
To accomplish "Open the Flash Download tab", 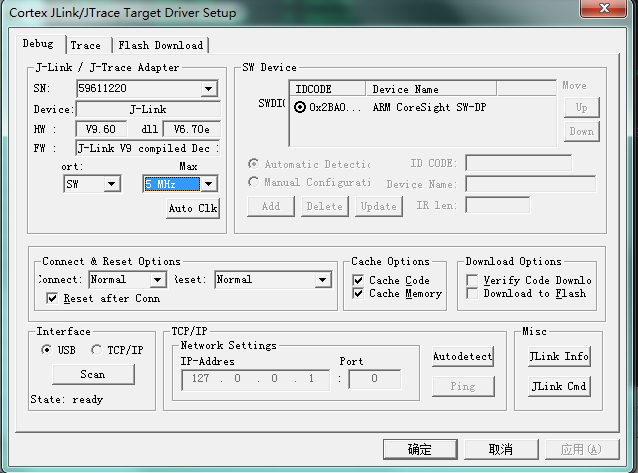I will pyautogui.click(x=161, y=45).
